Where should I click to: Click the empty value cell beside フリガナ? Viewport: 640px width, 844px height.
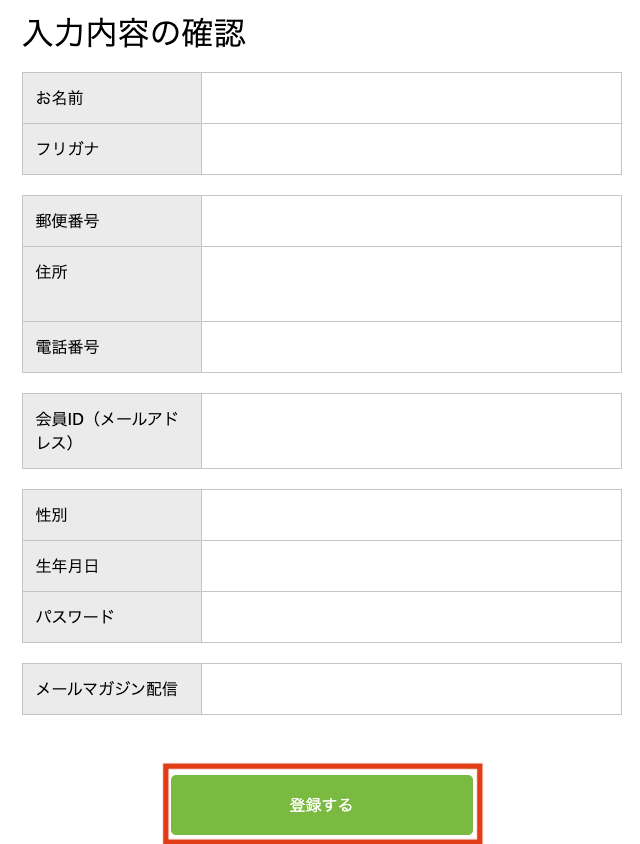(411, 149)
